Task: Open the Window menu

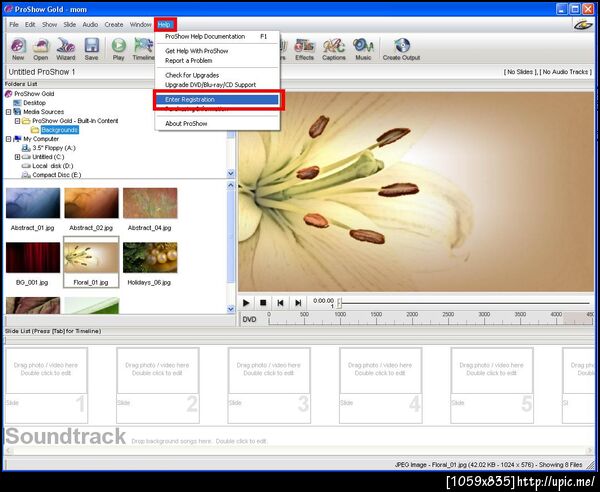Action: pos(141,24)
